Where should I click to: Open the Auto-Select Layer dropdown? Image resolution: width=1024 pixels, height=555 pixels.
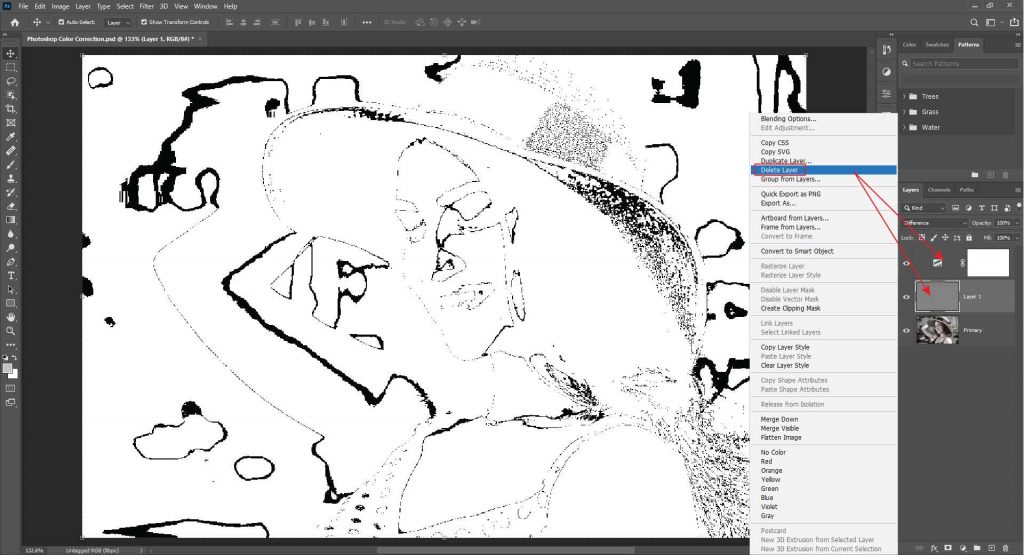coord(118,22)
